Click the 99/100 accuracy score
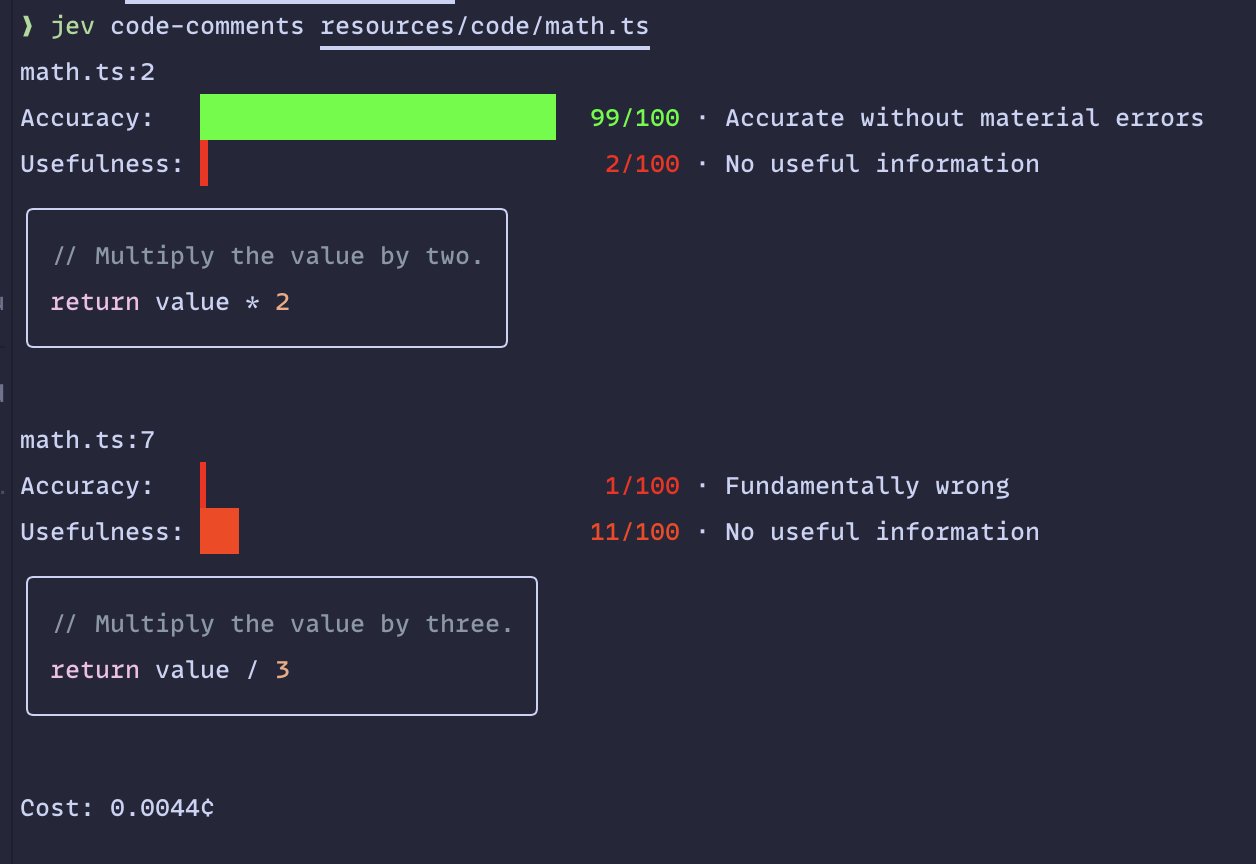 point(634,118)
